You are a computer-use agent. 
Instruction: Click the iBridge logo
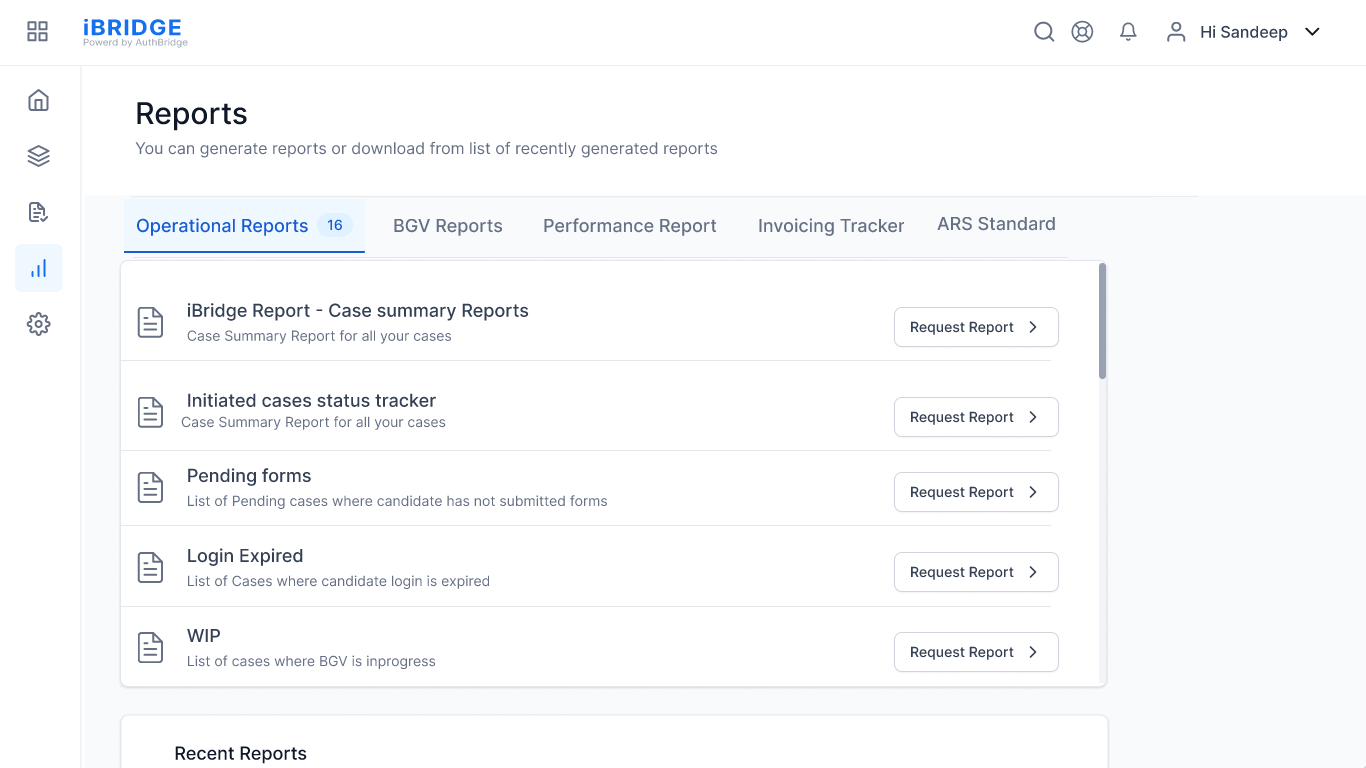pyautogui.click(x=134, y=31)
